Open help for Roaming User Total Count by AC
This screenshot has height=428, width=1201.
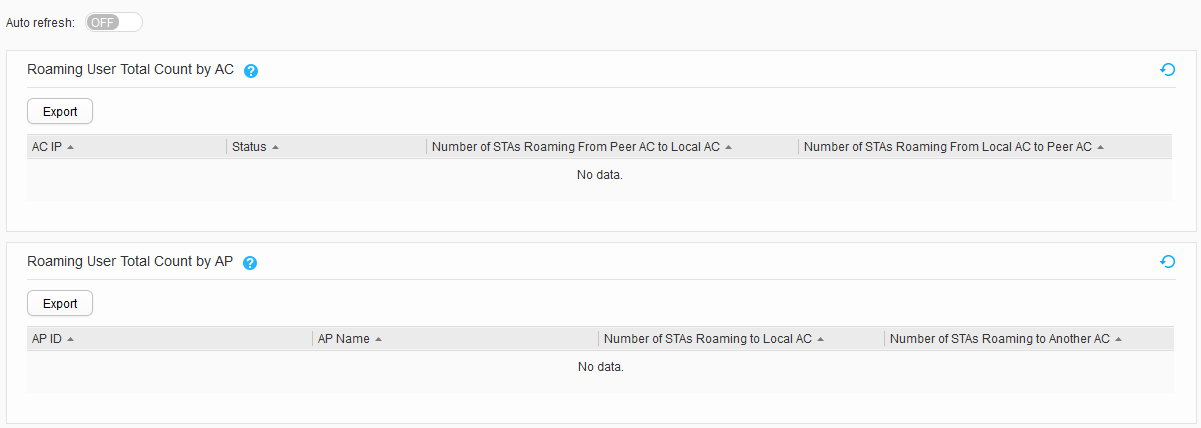[251, 71]
